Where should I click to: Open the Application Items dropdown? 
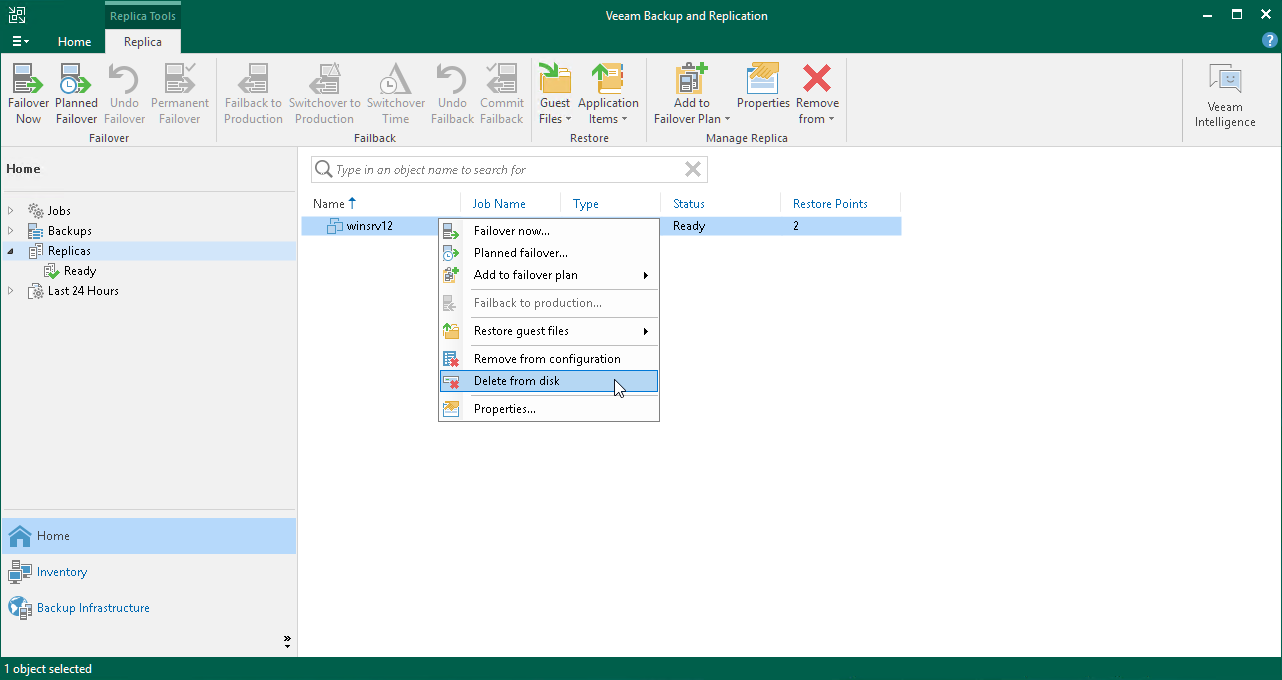pos(608,94)
